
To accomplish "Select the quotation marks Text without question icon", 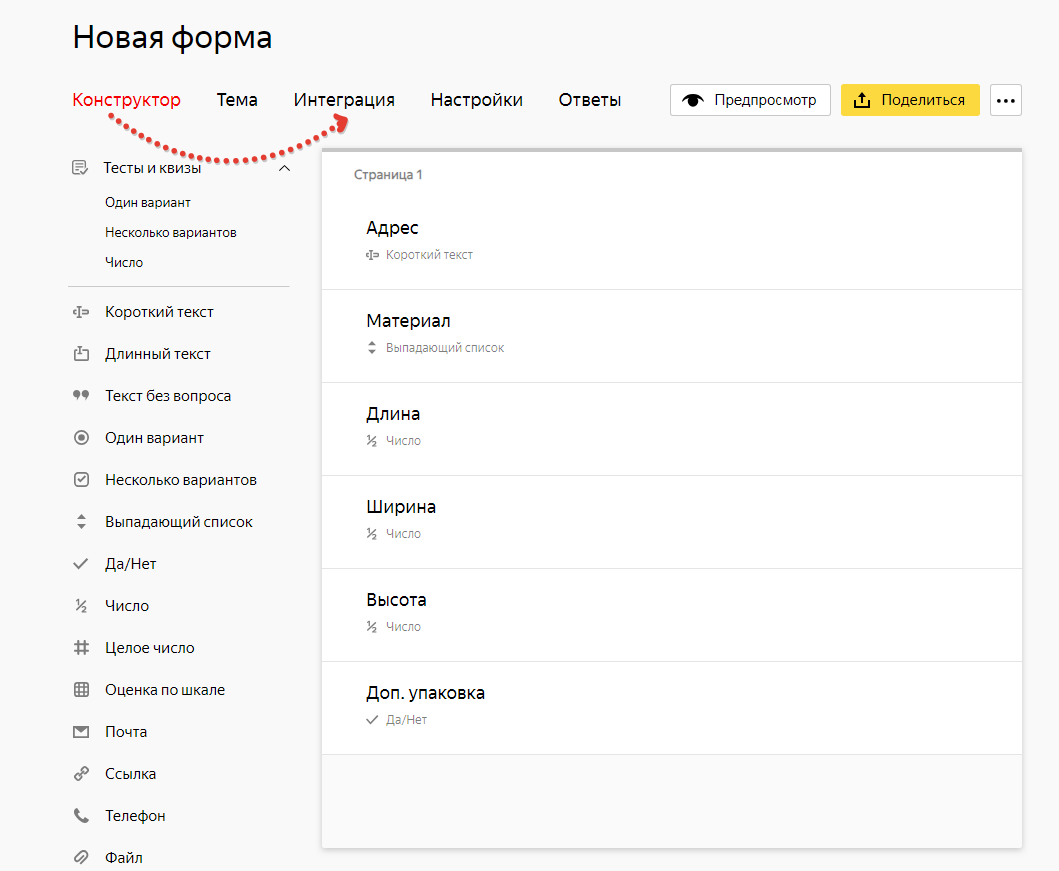I will 81,396.
